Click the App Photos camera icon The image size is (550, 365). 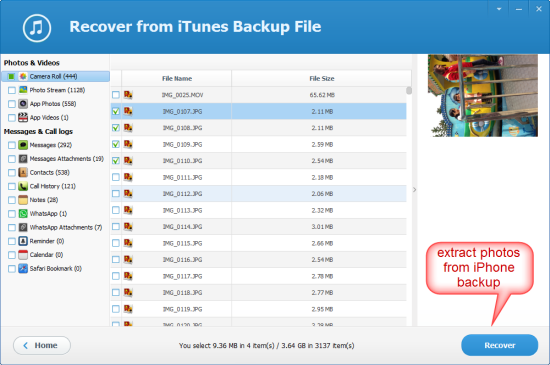coord(23,104)
